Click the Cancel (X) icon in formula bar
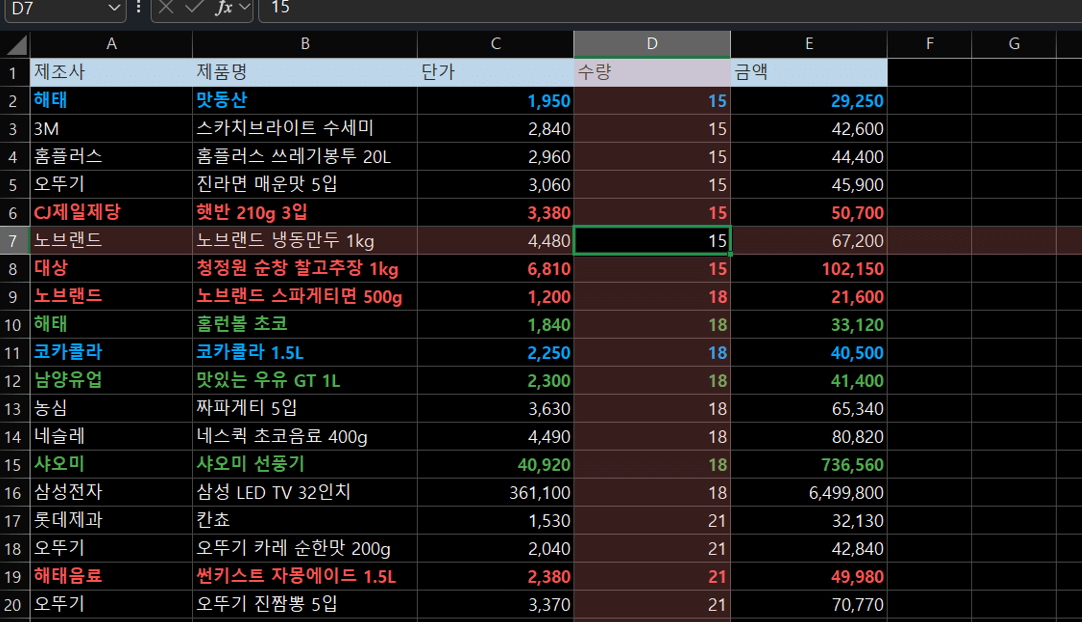This screenshot has height=622, width=1082. coord(166,7)
